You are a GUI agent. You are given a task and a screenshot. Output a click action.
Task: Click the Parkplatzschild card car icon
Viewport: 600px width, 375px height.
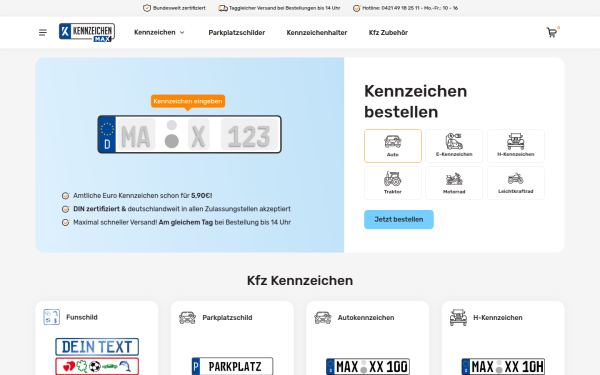tap(187, 318)
